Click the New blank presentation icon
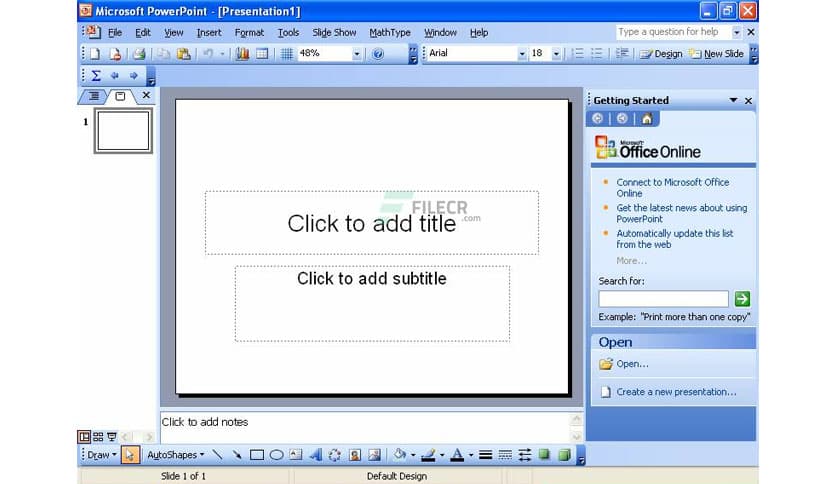This screenshot has width=836, height=484. (95, 53)
